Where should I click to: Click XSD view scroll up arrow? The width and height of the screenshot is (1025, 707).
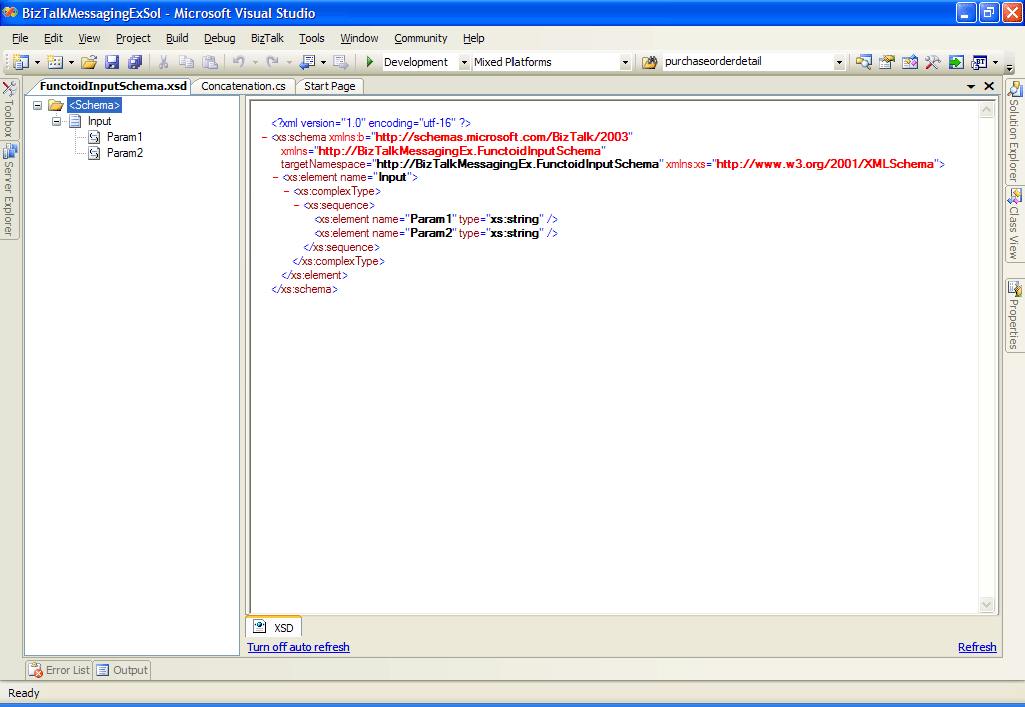986,110
